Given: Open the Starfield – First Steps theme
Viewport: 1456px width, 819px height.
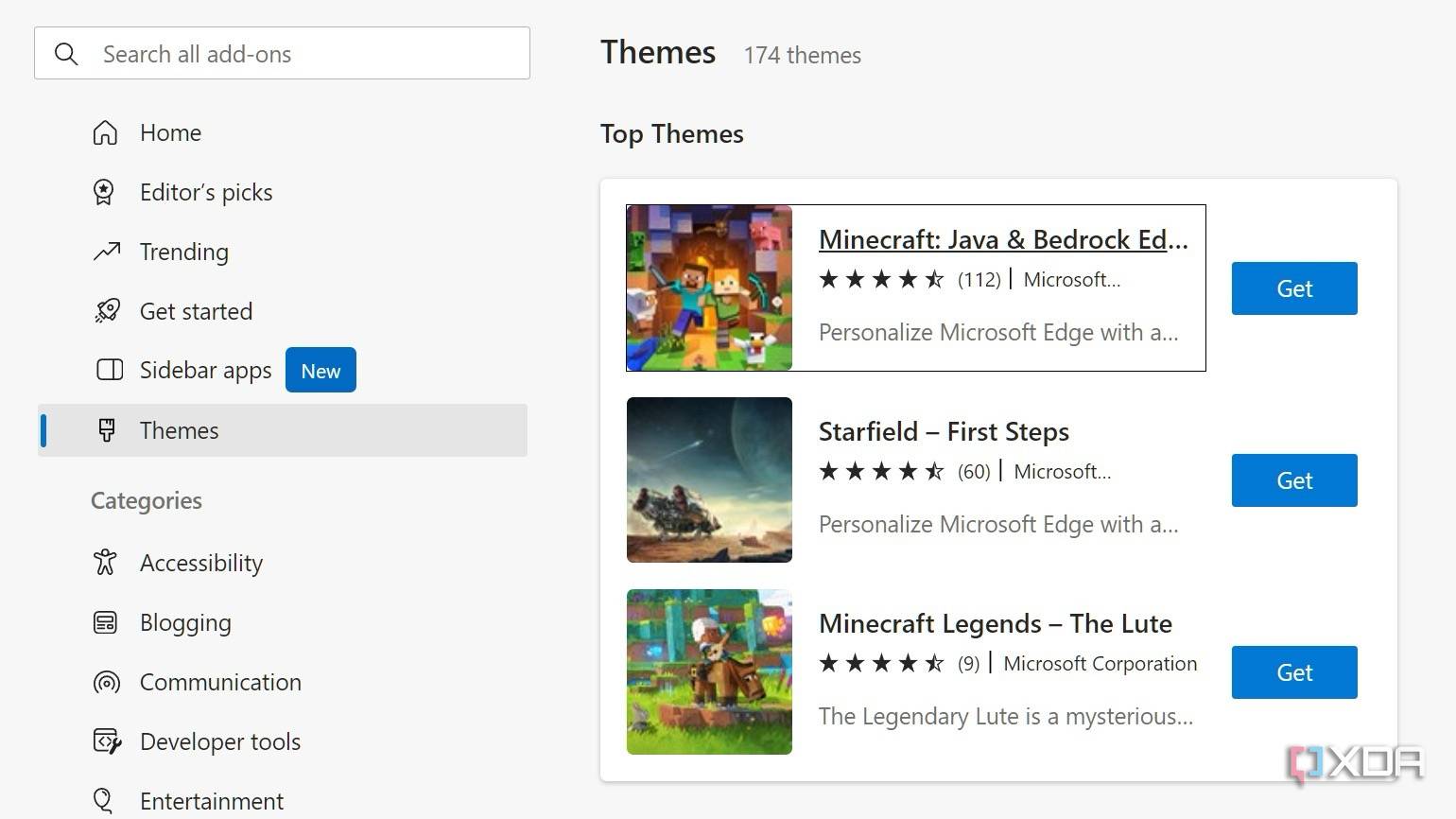Looking at the screenshot, I should pos(944,431).
